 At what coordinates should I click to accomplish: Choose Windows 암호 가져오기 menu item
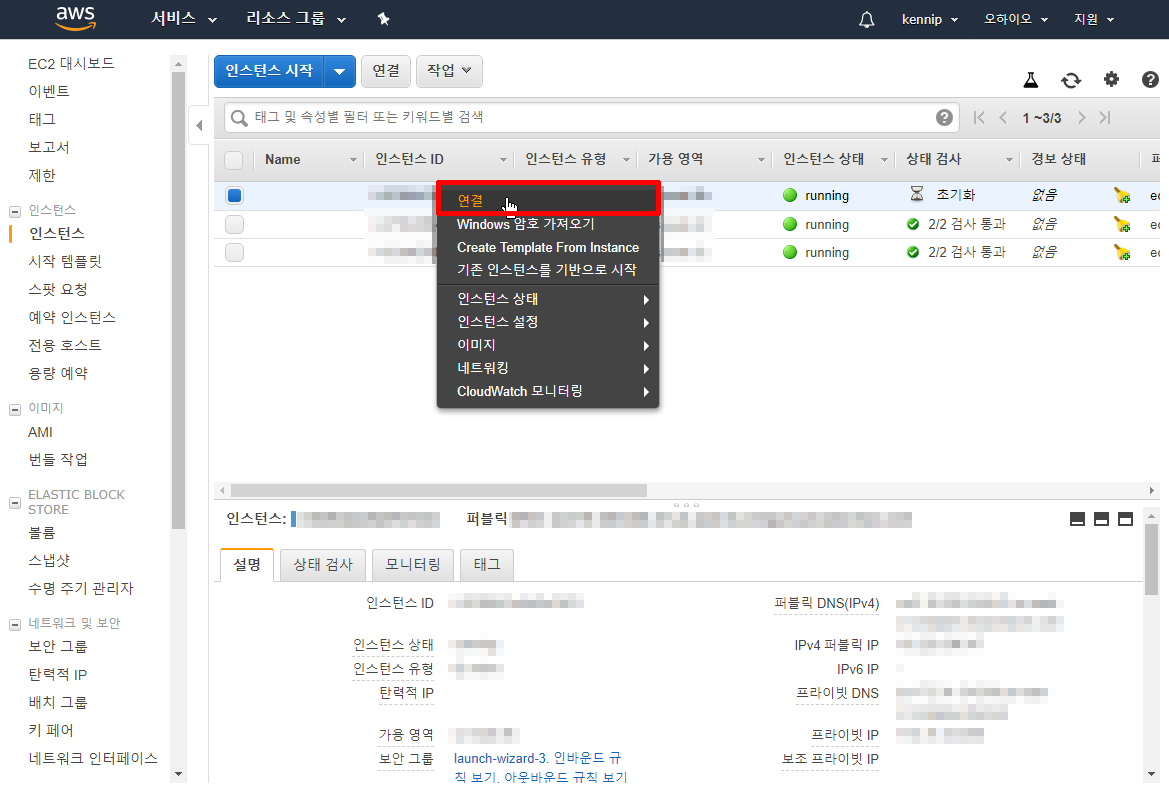pos(548,224)
